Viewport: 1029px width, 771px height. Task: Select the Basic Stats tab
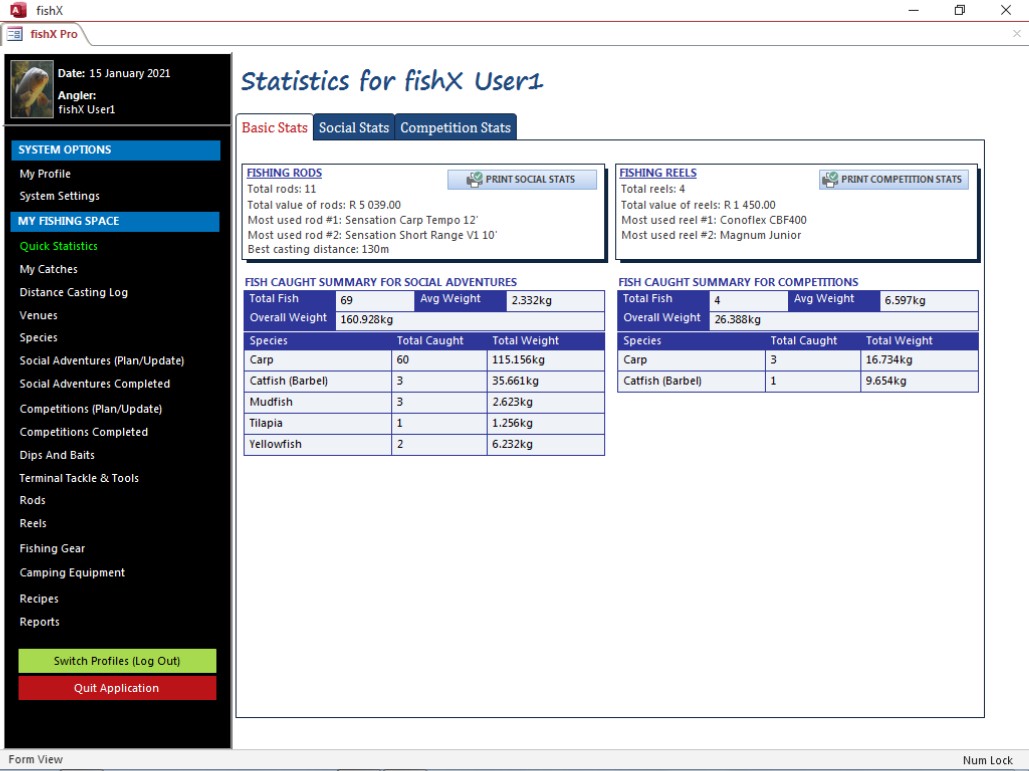pyautogui.click(x=275, y=128)
